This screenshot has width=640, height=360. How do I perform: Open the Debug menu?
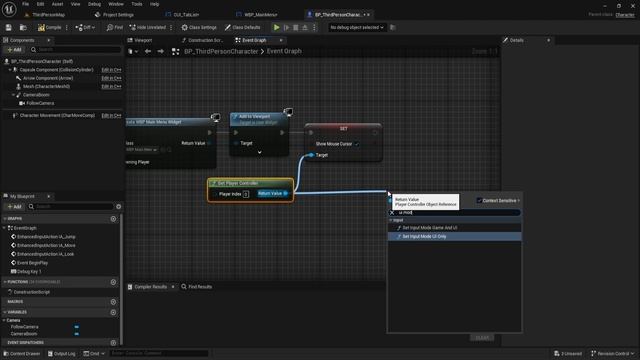click(x=94, y=4)
